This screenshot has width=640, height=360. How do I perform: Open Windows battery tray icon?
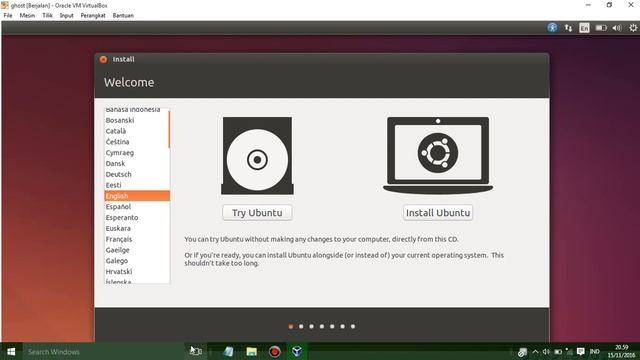tap(558, 351)
